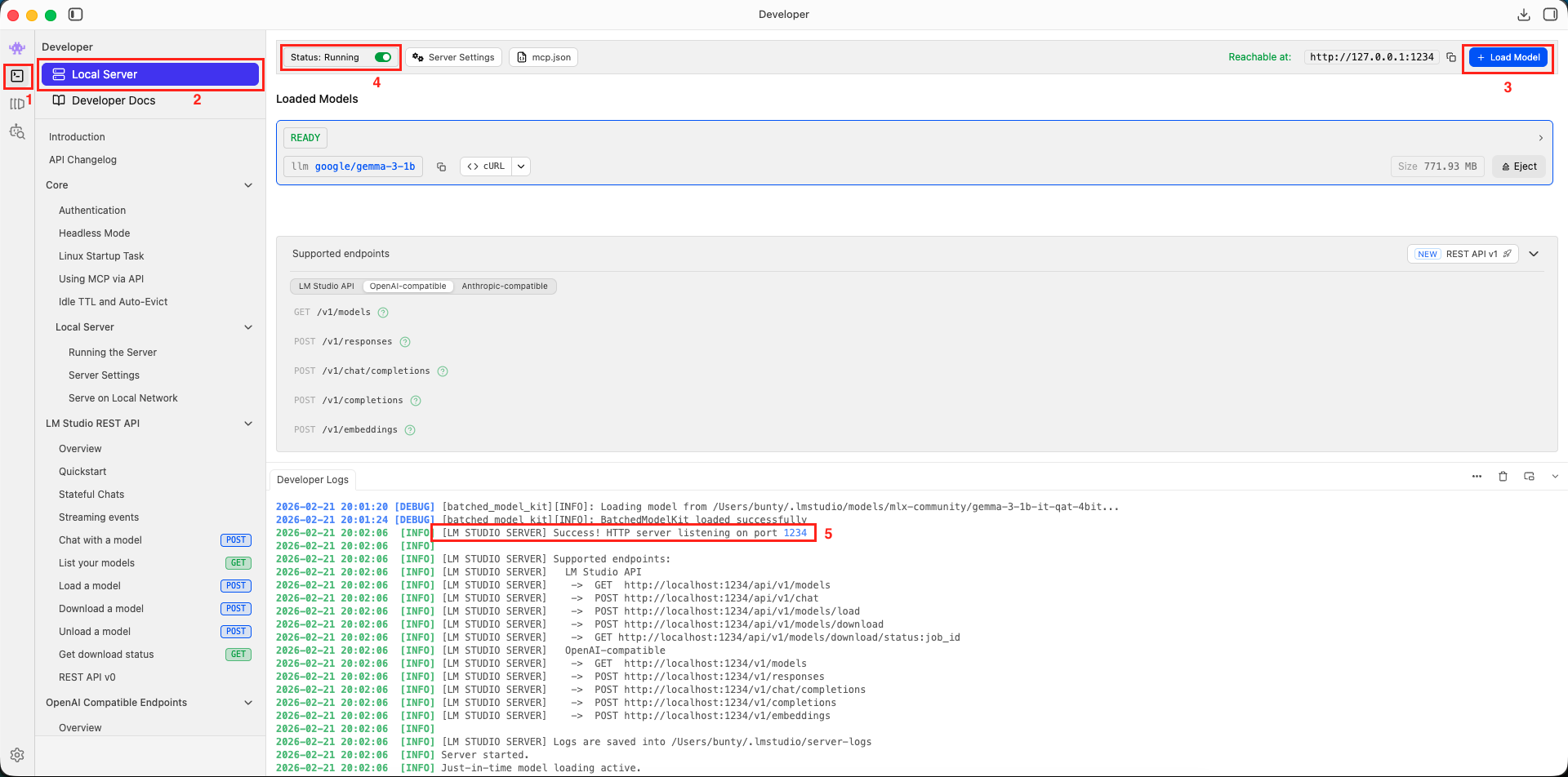This screenshot has width=1568, height=777.
Task: Open the settings gear icon at bottom left
Action: [x=17, y=755]
